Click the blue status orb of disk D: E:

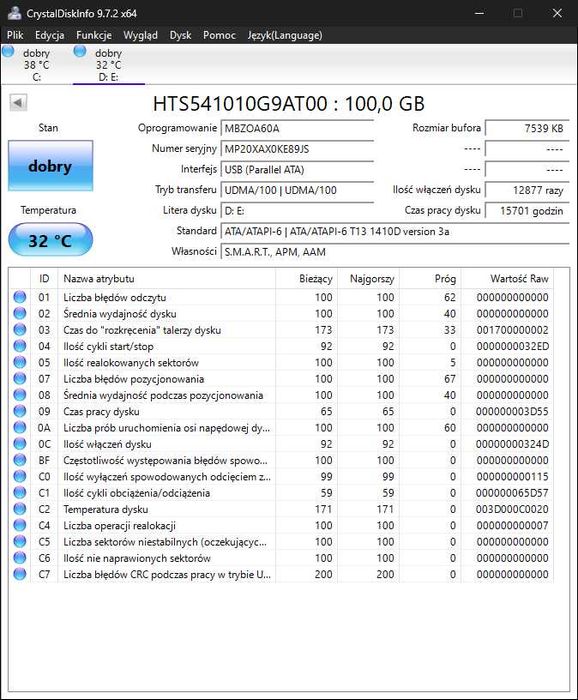[x=80, y=51]
